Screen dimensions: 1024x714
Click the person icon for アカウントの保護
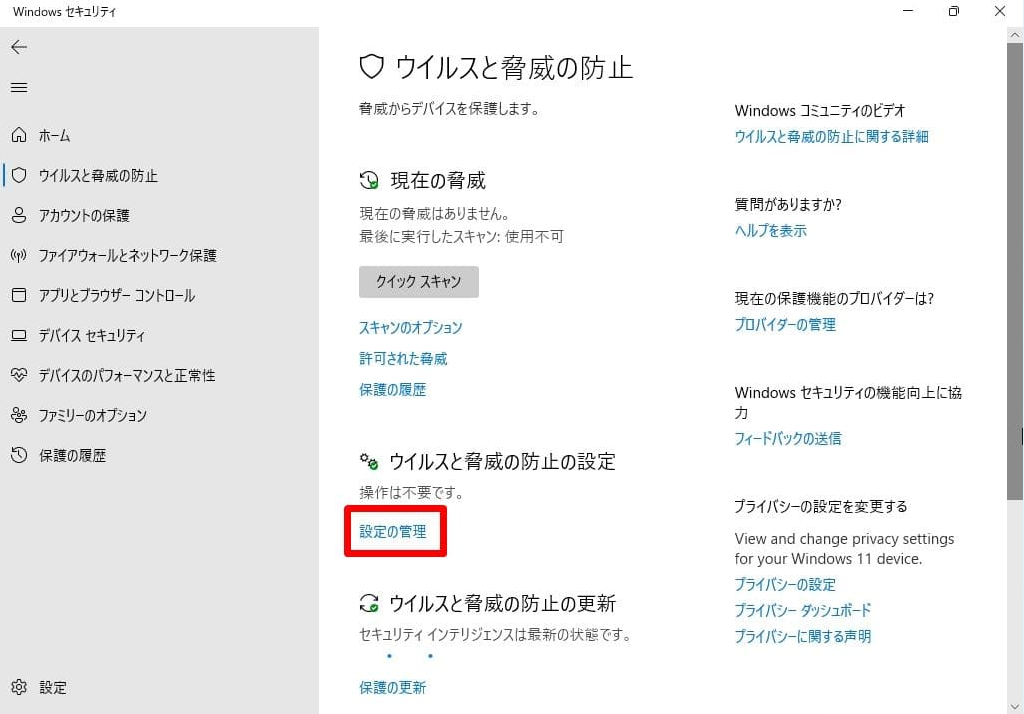pos(19,215)
